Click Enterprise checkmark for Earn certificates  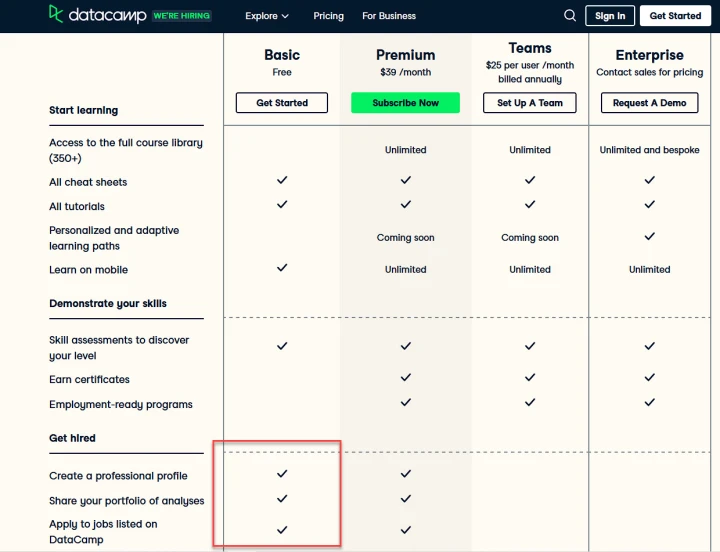coord(649,377)
